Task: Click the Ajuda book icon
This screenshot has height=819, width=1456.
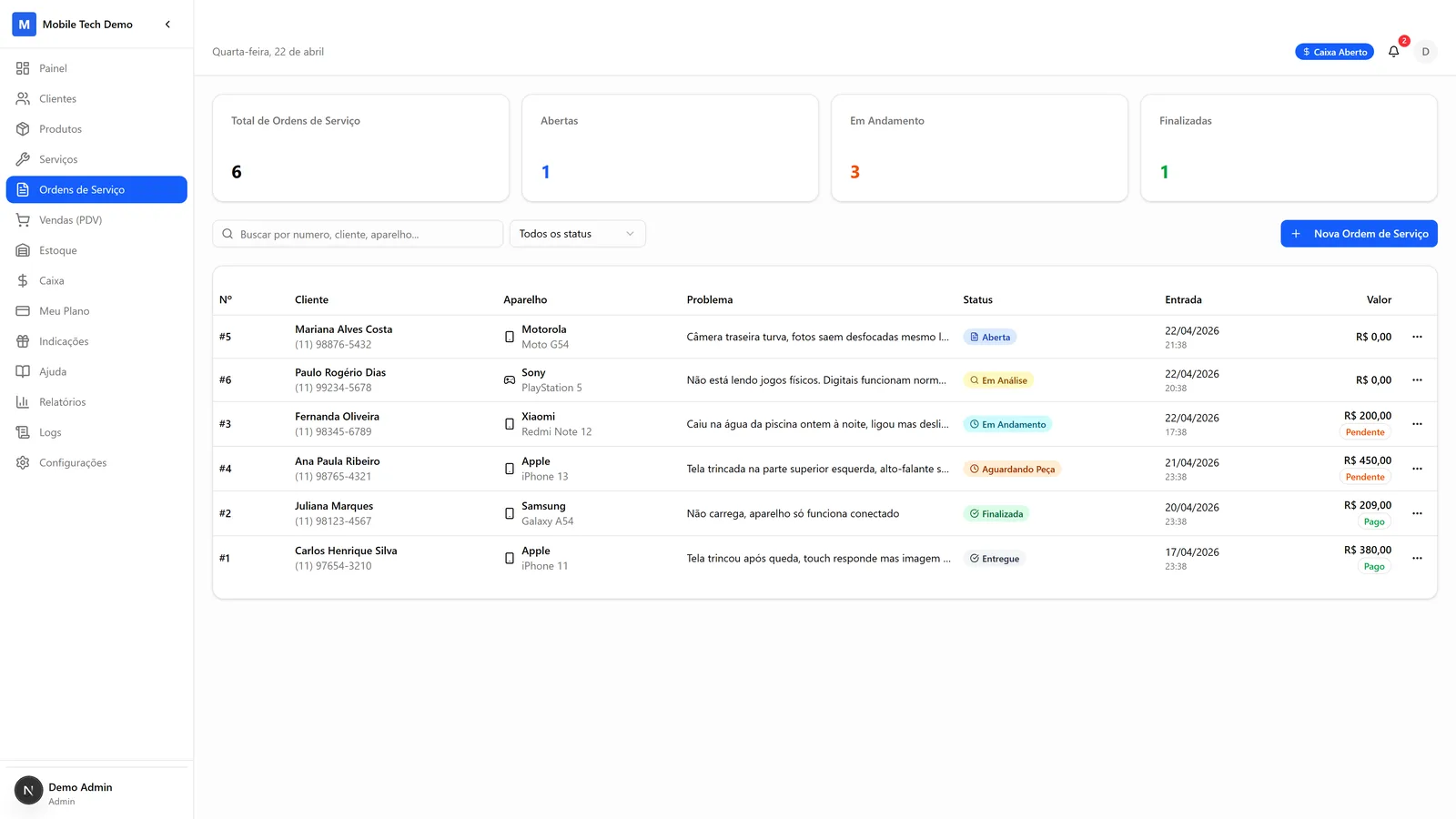Action: tap(23, 371)
